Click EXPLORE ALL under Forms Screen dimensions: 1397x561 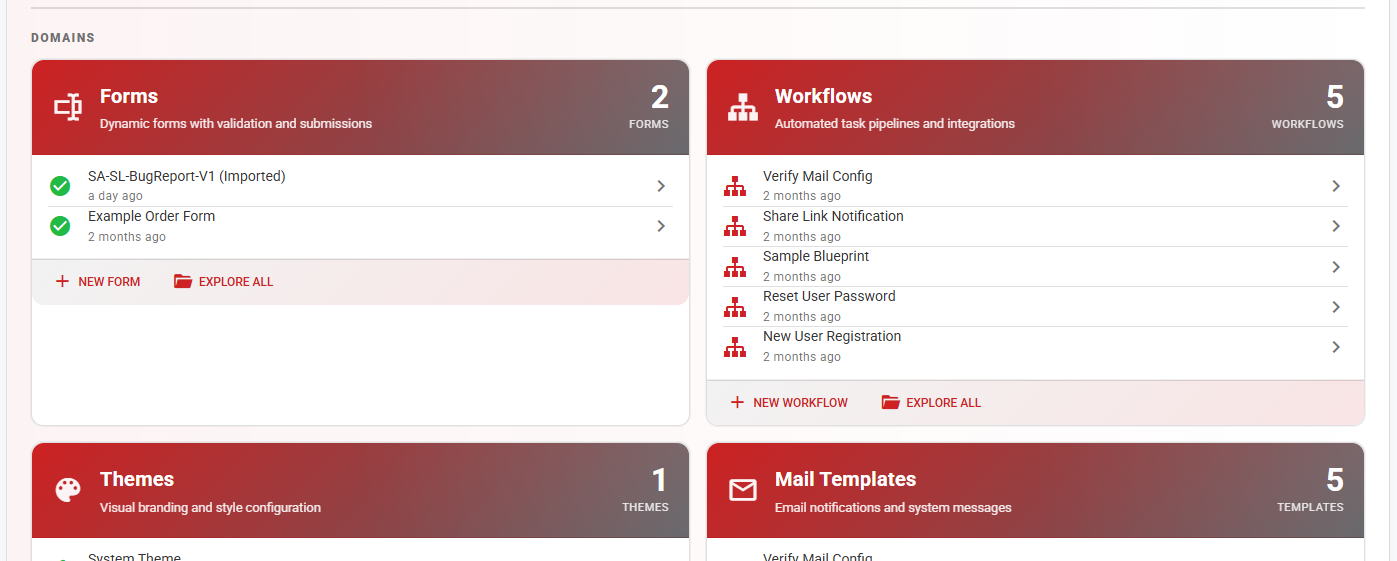click(224, 282)
